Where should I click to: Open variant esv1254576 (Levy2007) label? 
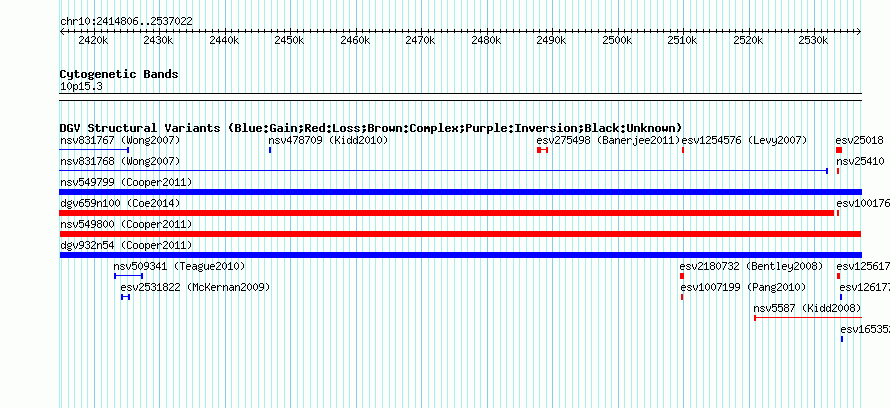click(x=744, y=140)
